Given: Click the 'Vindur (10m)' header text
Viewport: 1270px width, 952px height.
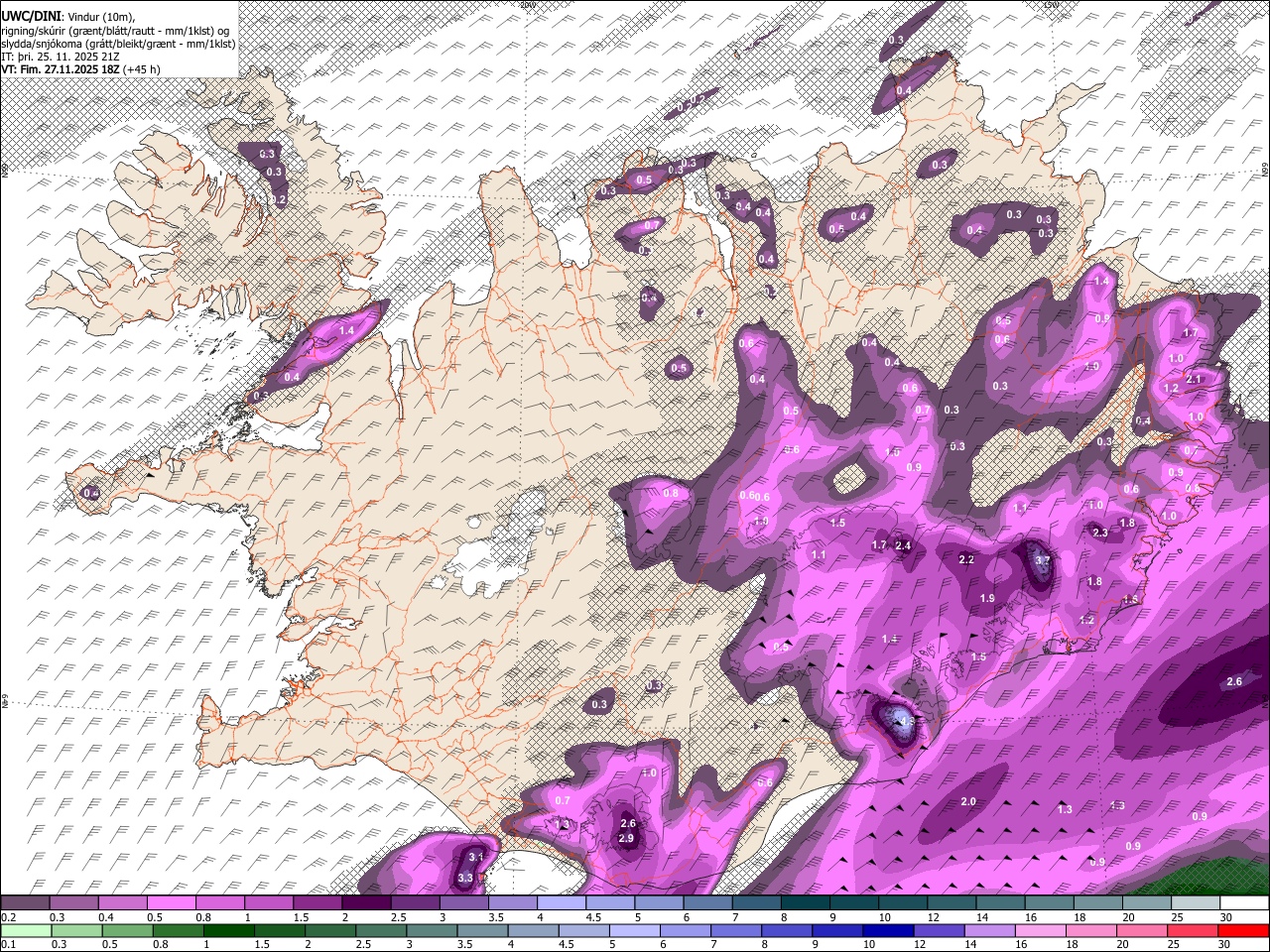Looking at the screenshot, I should [100, 16].
